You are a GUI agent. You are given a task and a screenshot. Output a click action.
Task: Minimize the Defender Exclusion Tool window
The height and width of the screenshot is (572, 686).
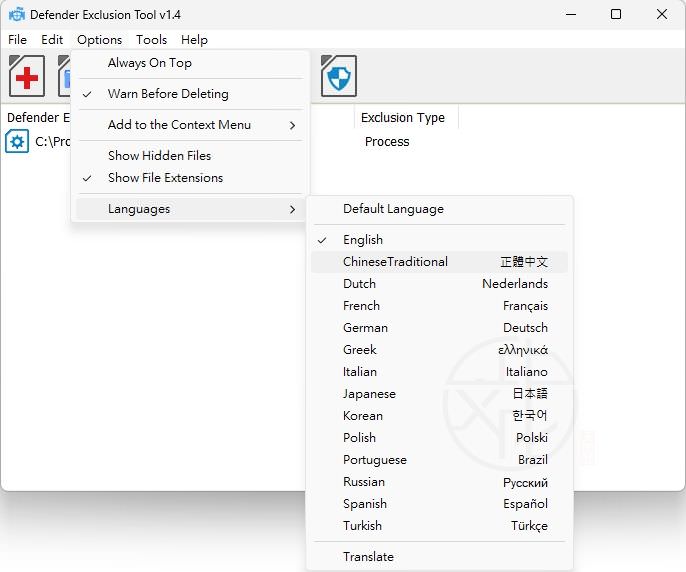tap(570, 14)
